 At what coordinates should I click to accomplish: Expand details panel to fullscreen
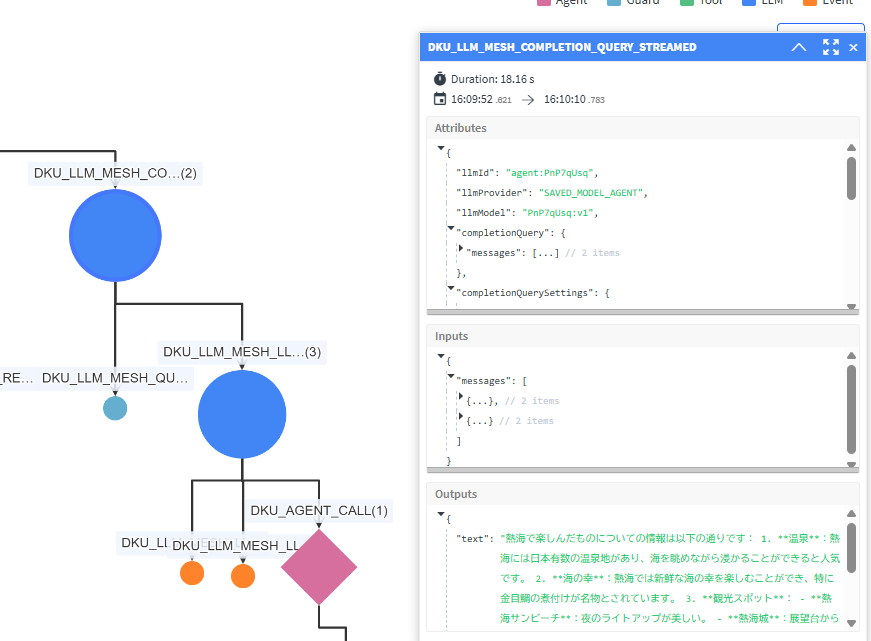click(x=830, y=47)
